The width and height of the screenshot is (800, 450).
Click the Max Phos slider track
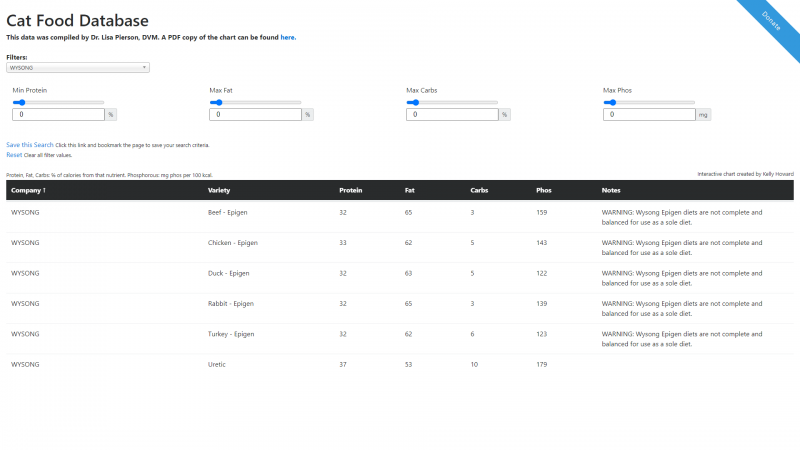[x=650, y=102]
